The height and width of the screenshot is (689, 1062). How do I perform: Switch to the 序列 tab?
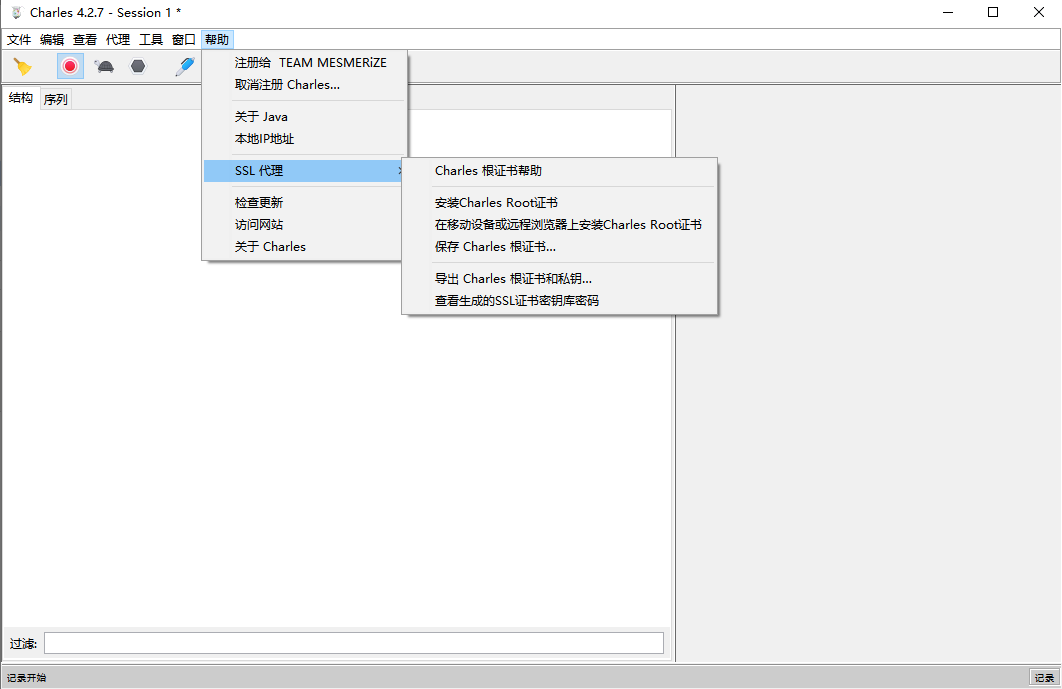pyautogui.click(x=56, y=100)
